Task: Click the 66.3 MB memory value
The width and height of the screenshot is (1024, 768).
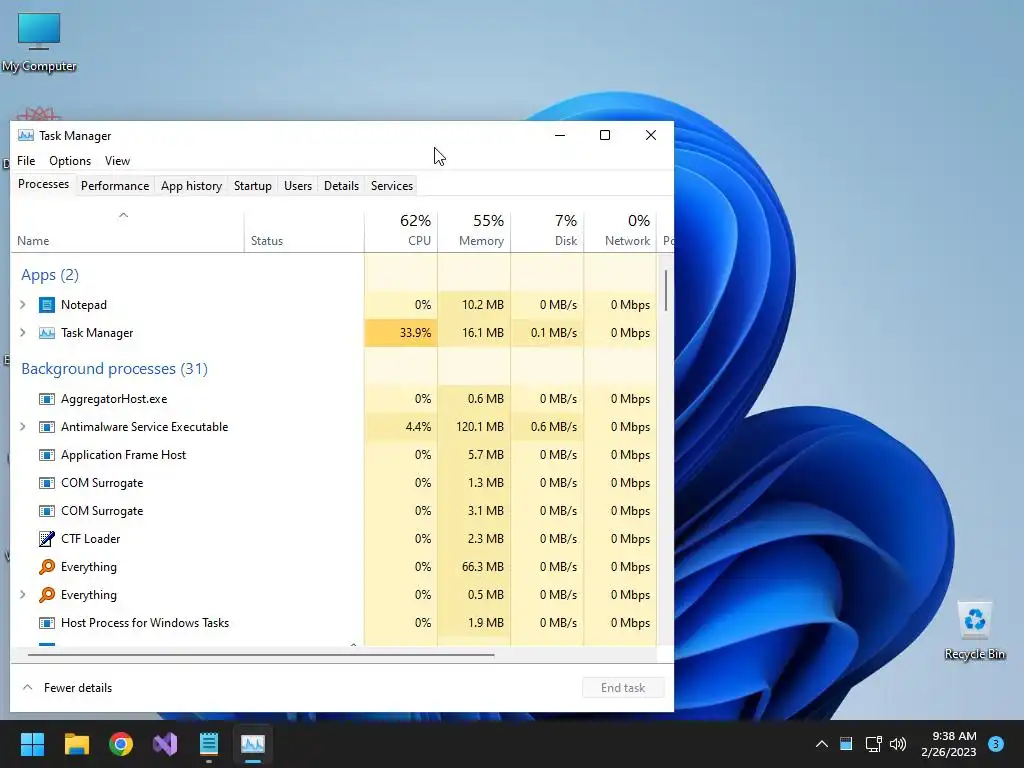Action: point(483,567)
